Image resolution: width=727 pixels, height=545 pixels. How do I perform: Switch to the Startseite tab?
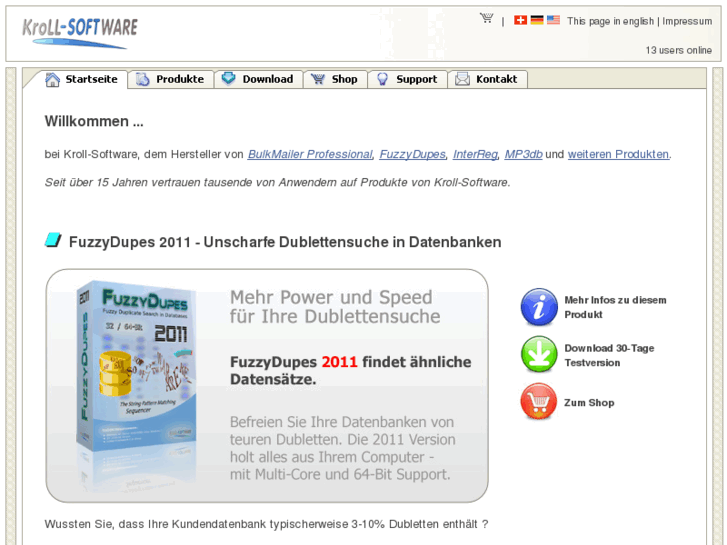click(x=82, y=79)
